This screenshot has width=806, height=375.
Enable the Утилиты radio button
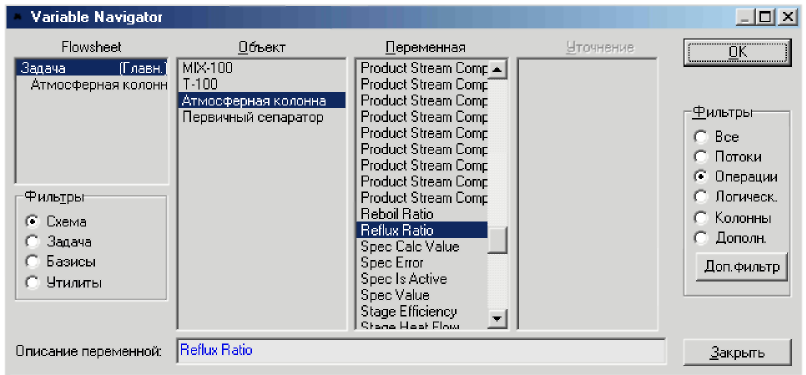32,283
